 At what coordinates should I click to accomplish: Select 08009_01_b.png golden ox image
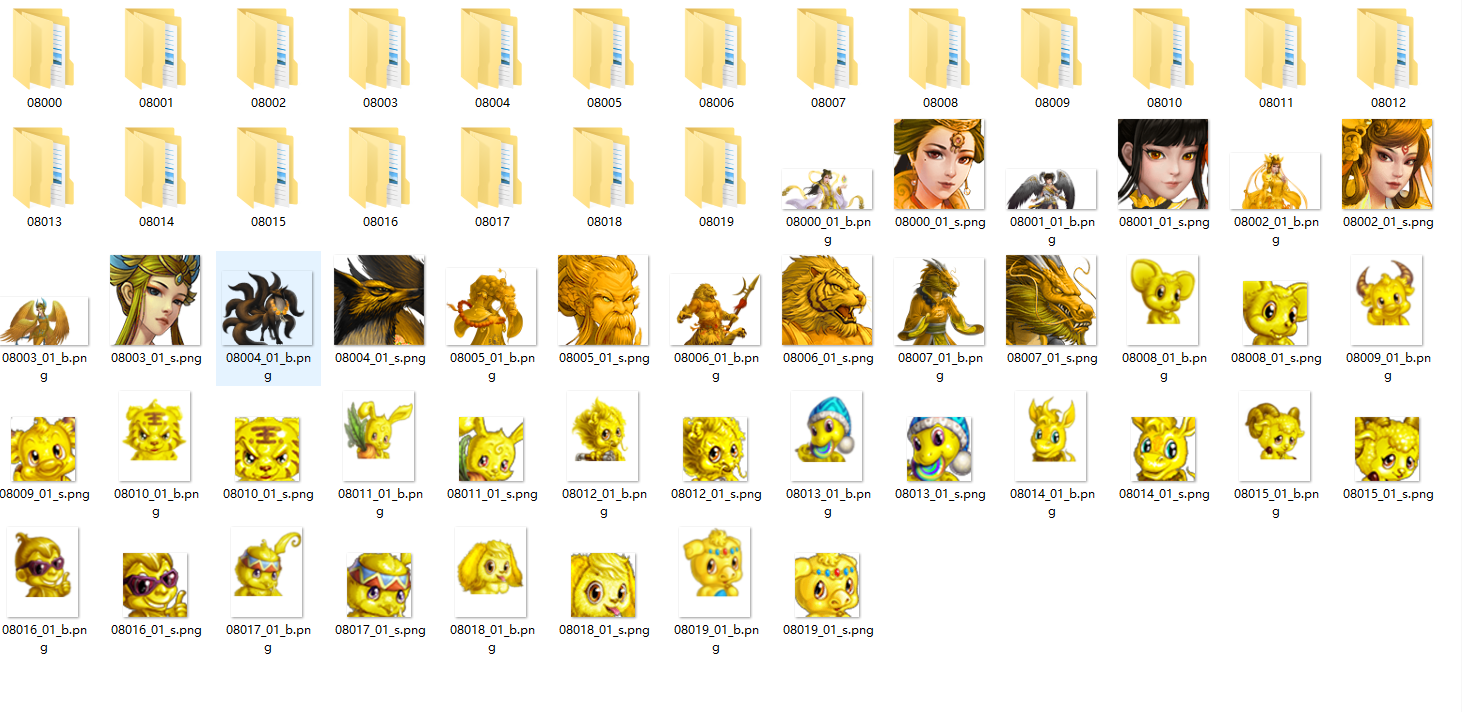coord(1386,300)
